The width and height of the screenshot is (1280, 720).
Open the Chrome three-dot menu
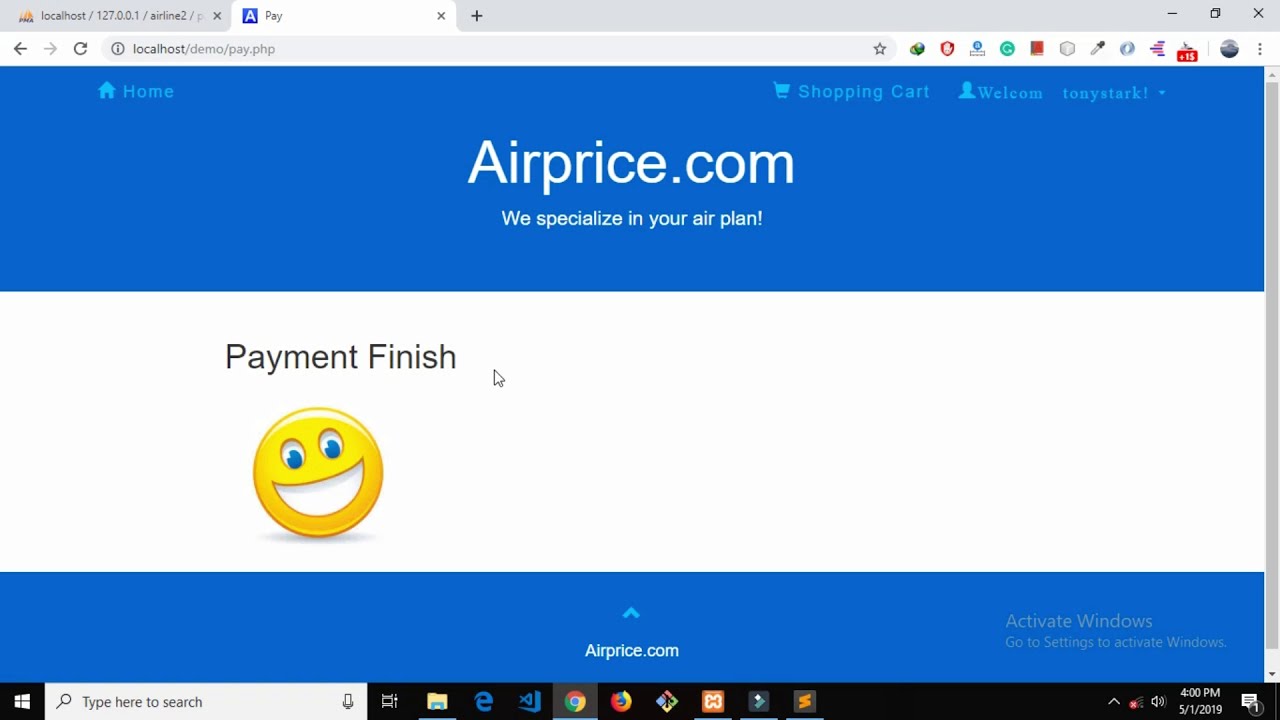click(x=1260, y=48)
